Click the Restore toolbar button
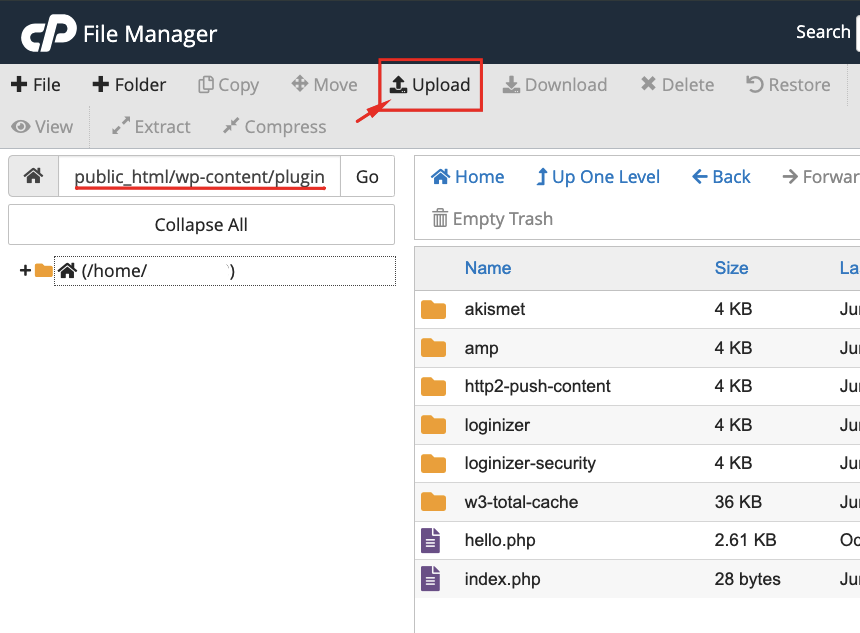 (788, 84)
